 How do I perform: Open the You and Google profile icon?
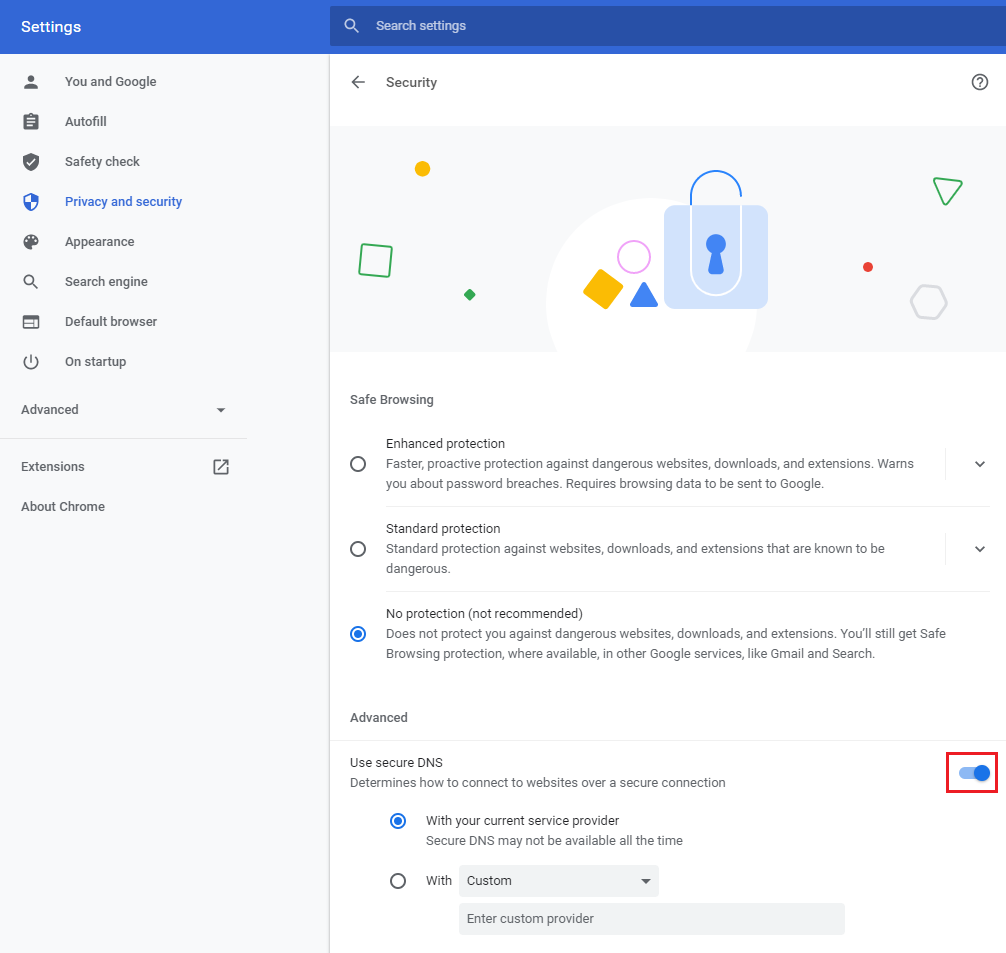point(31,81)
